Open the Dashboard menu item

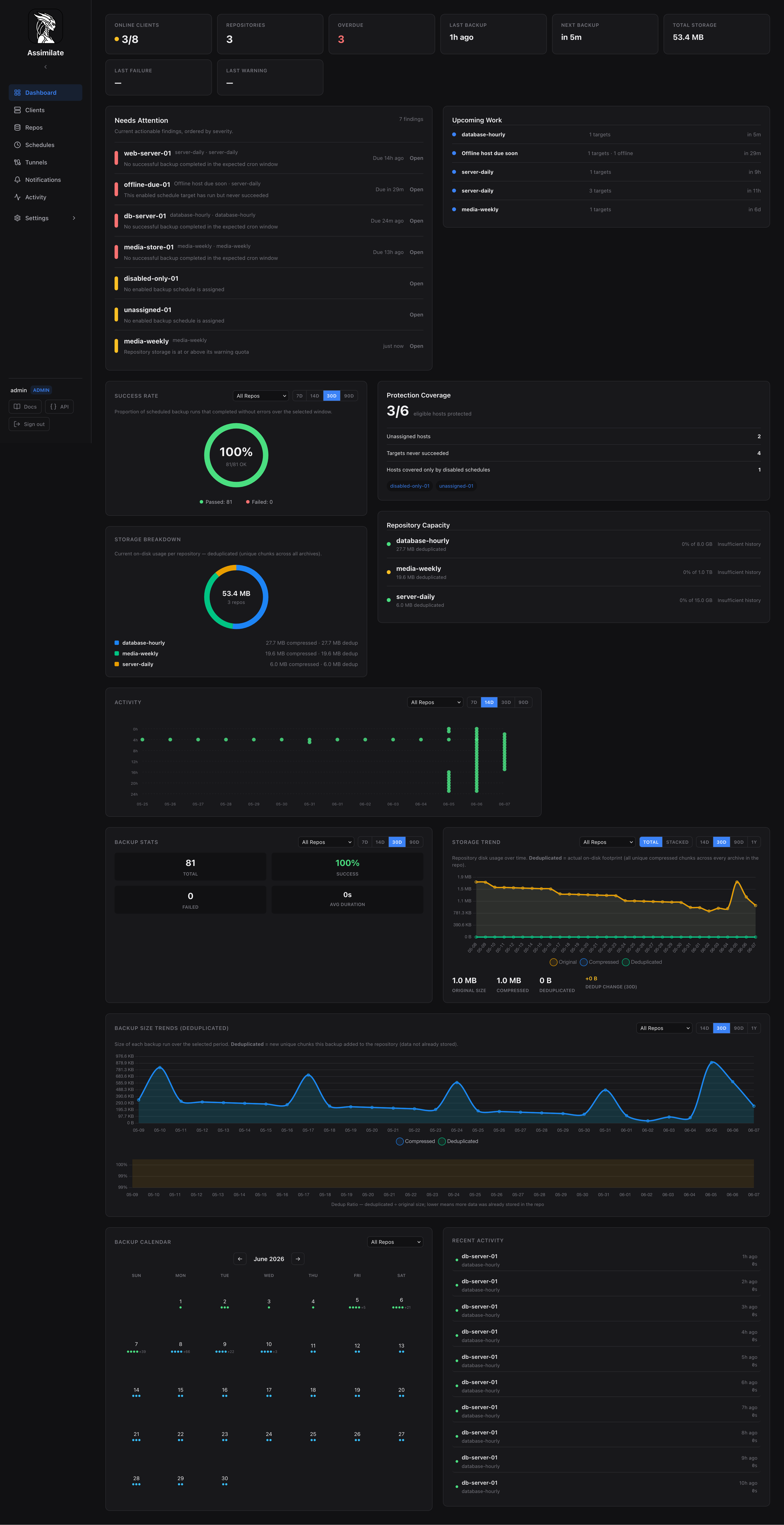pyautogui.click(x=46, y=92)
